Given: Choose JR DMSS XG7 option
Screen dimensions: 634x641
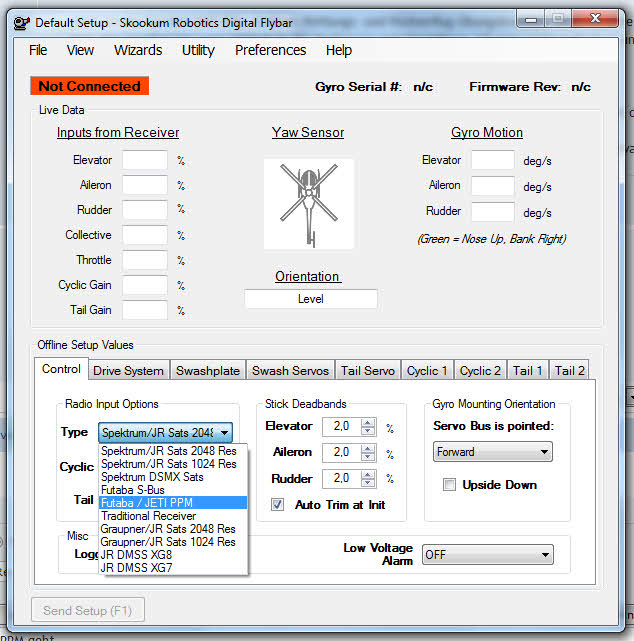Looking at the screenshot, I should coord(173,568).
